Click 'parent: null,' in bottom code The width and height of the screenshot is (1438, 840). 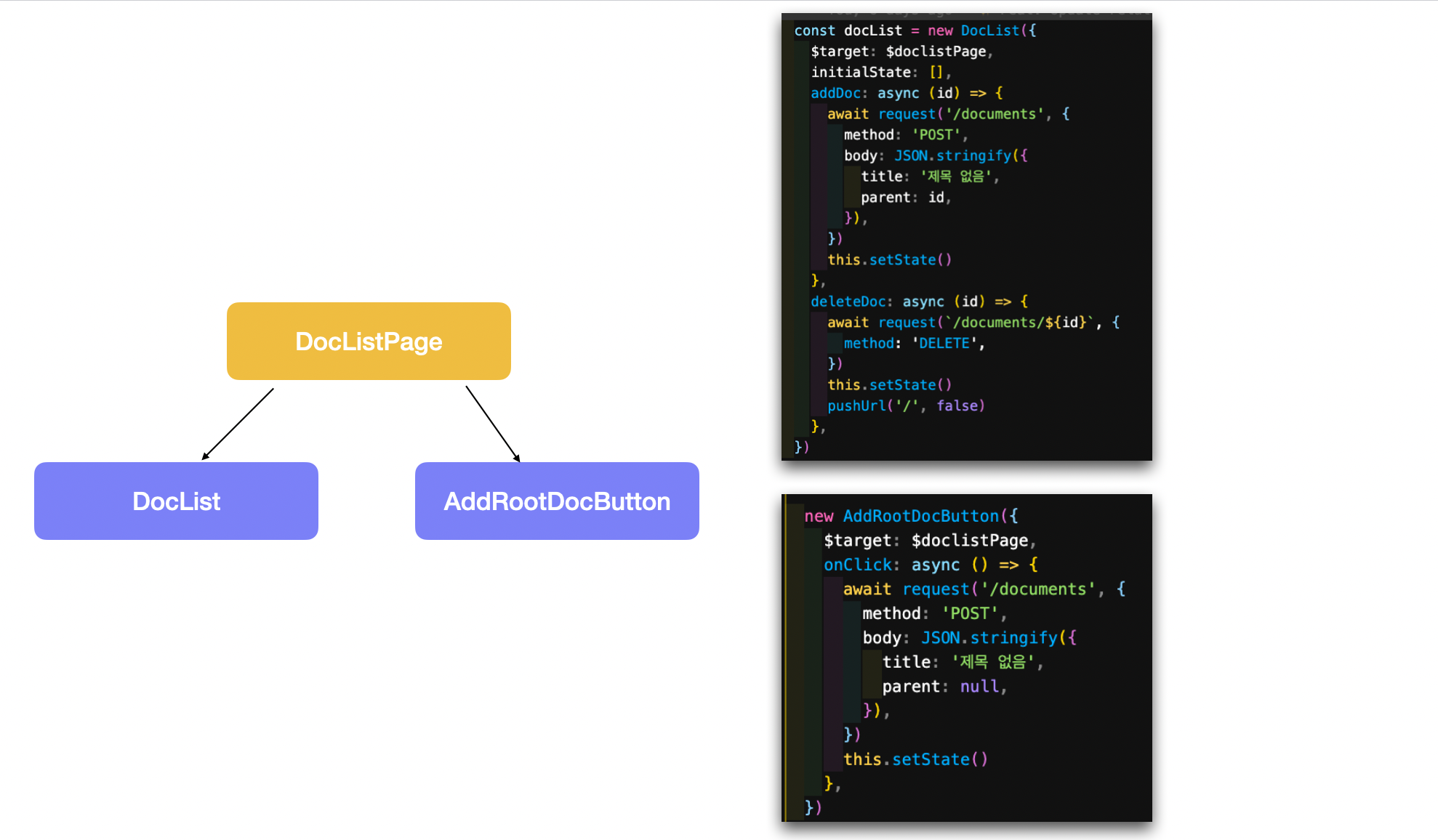click(x=944, y=687)
